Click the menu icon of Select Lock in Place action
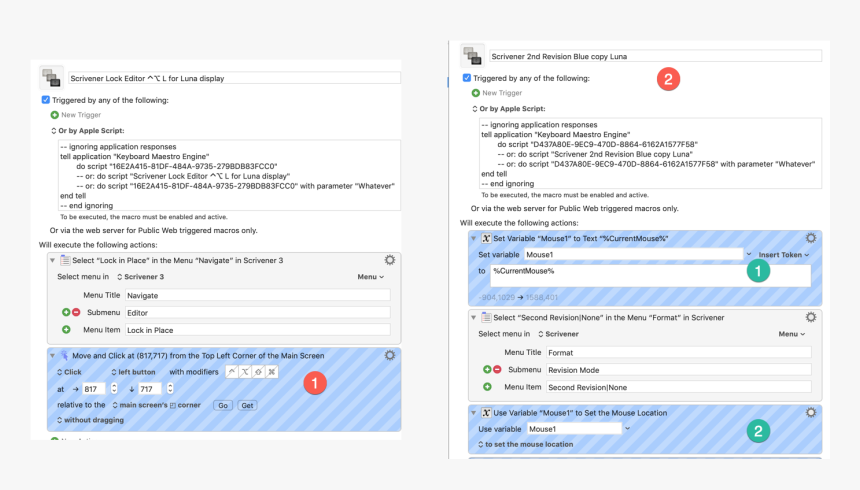This screenshot has height=490, width=860. coord(65,260)
